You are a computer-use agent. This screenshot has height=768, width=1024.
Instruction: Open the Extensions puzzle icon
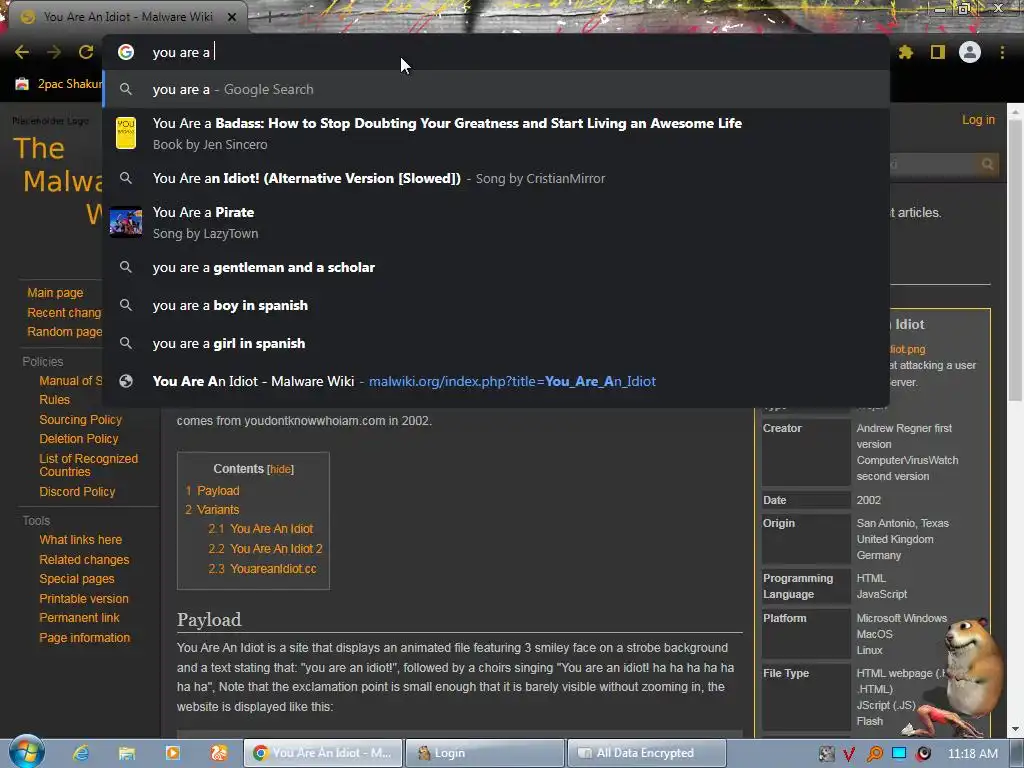pyautogui.click(x=906, y=52)
